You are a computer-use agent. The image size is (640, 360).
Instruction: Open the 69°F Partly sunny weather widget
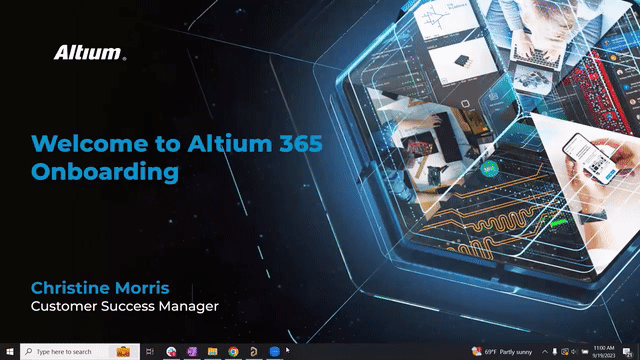(x=502, y=351)
